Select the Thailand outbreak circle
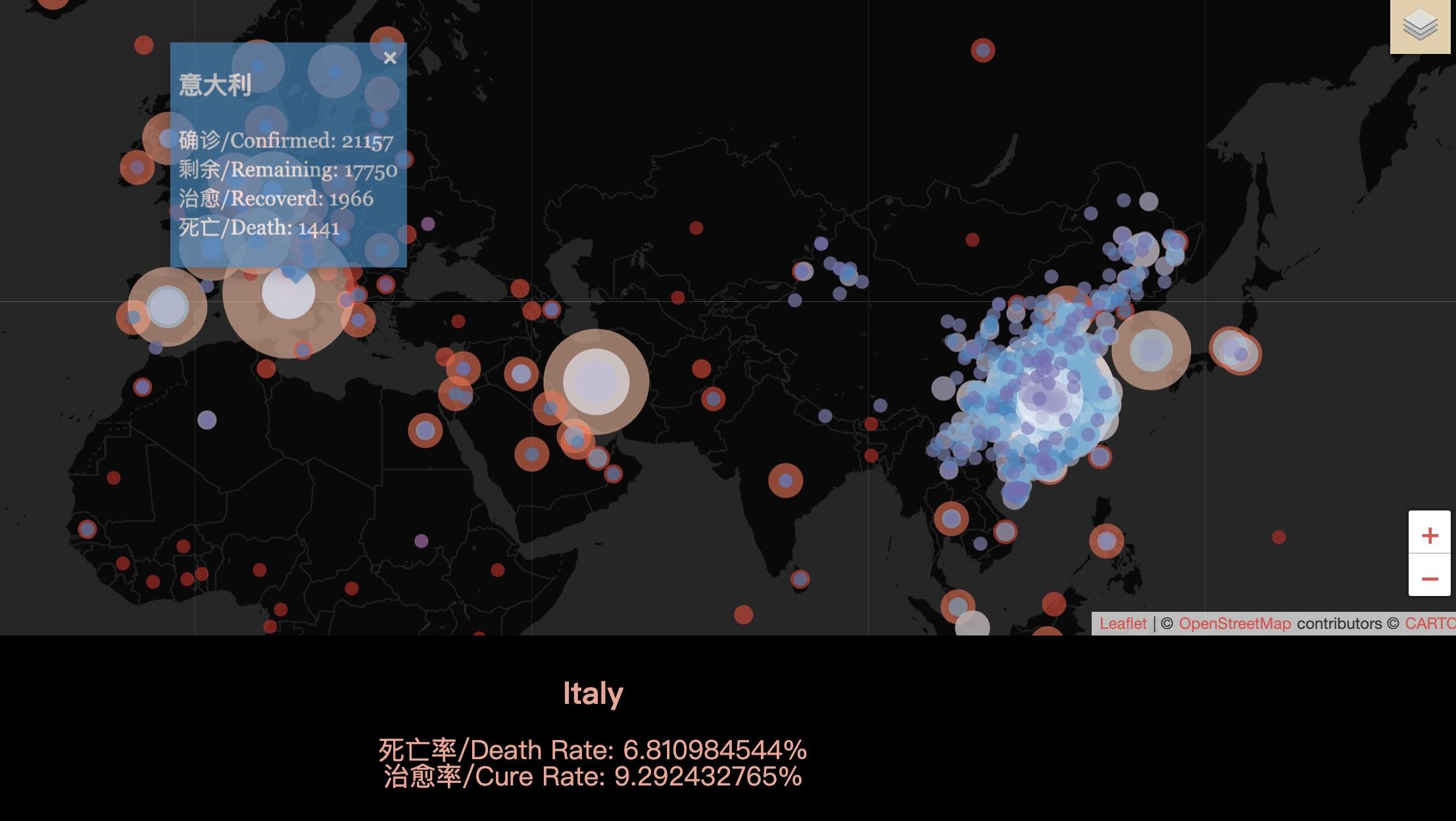 tap(951, 518)
